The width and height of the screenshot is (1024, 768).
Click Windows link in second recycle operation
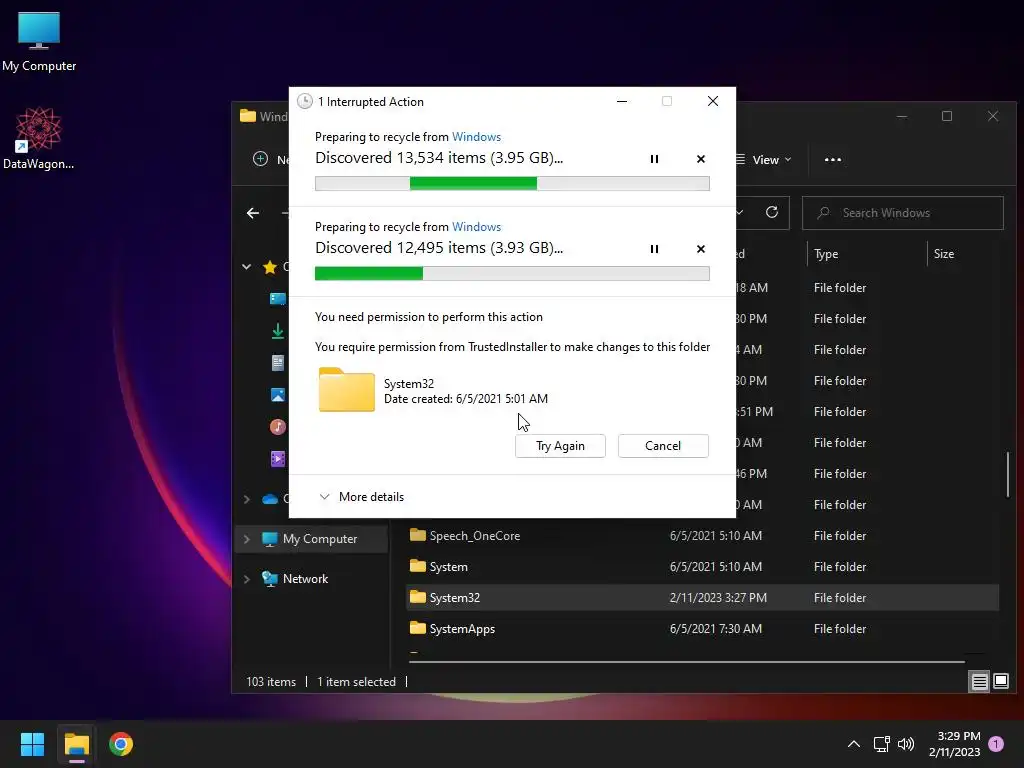476,227
